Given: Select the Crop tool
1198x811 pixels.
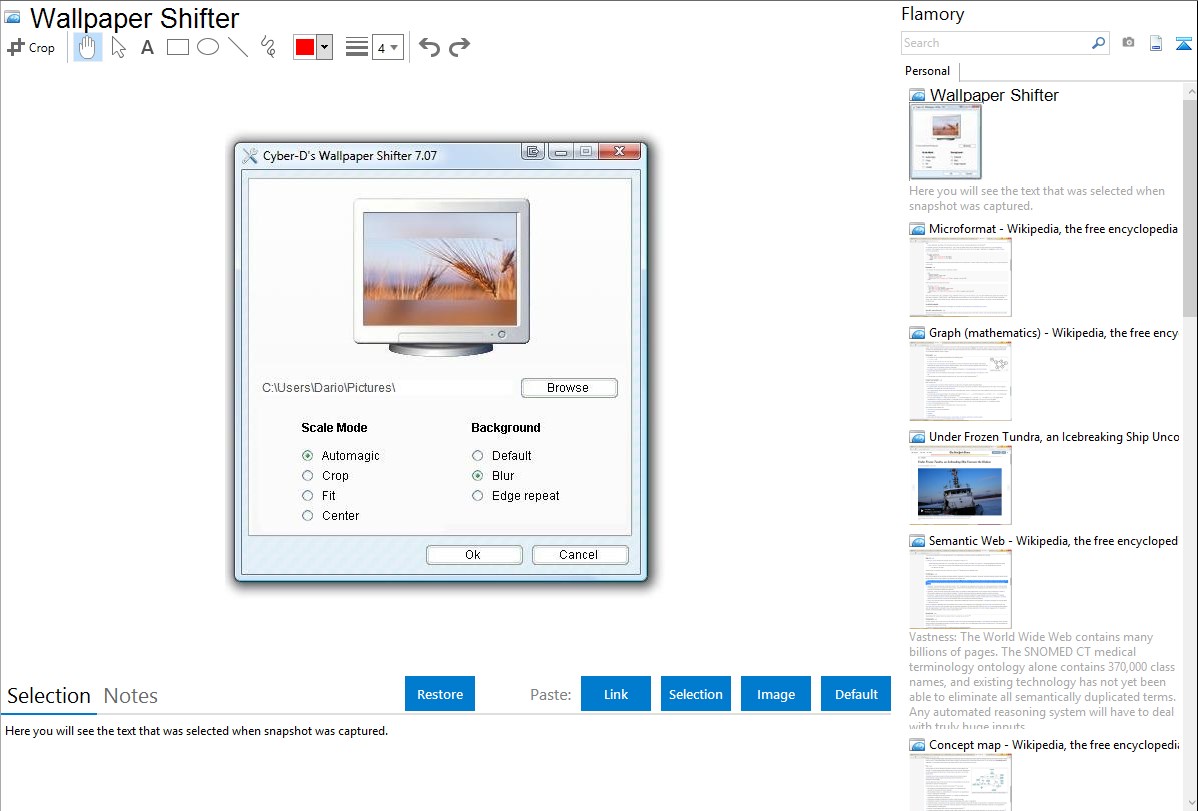Looking at the screenshot, I should pos(31,47).
